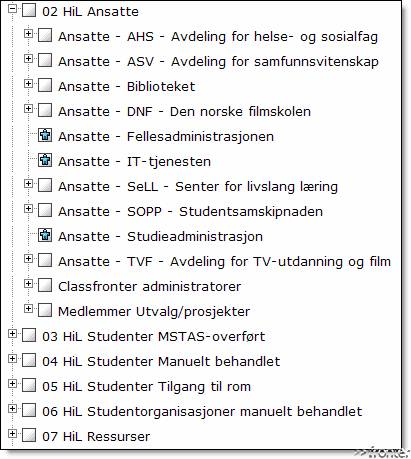Check the Classfronter administratorer checkbox
The height and width of the screenshot is (459, 411).
tap(45, 285)
